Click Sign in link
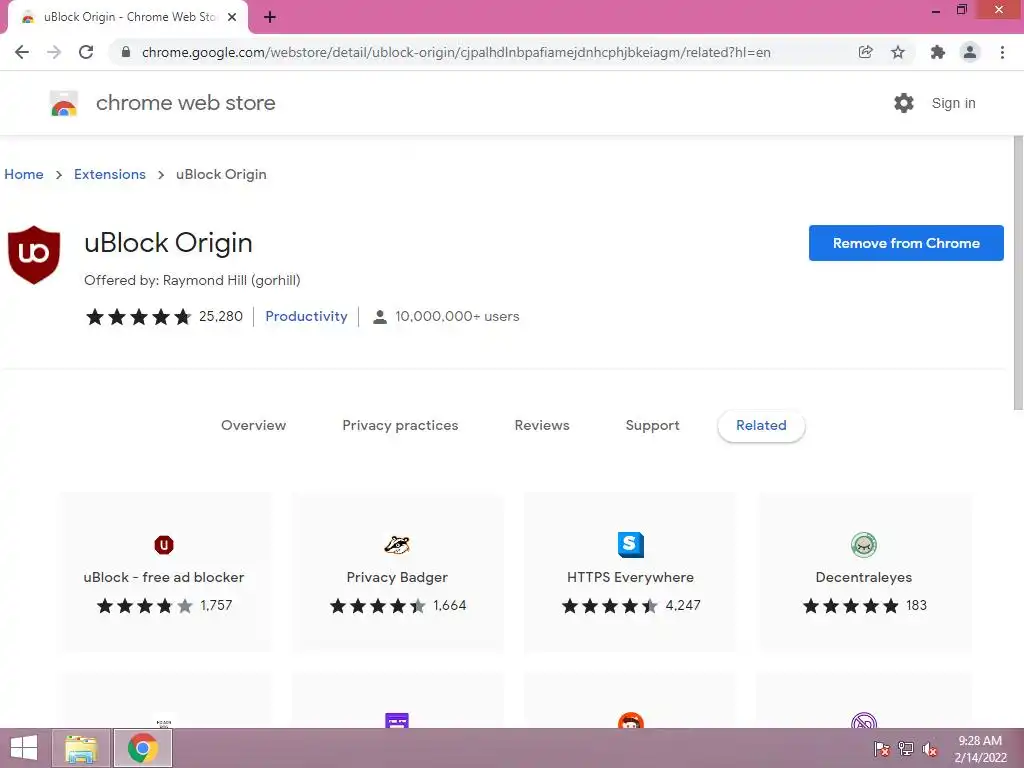This screenshot has width=1024, height=768. click(x=953, y=103)
